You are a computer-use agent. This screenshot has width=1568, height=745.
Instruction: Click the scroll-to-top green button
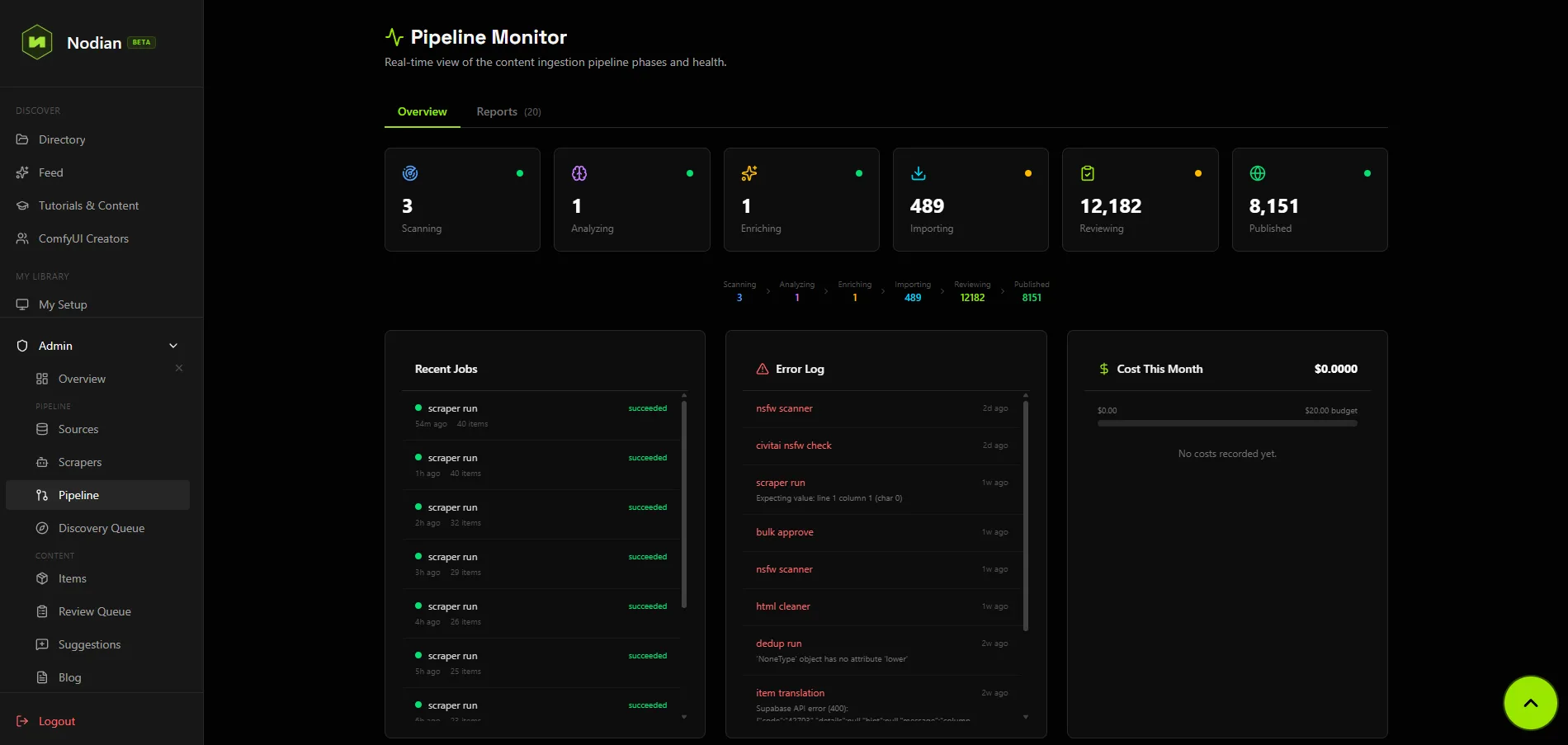[1530, 703]
